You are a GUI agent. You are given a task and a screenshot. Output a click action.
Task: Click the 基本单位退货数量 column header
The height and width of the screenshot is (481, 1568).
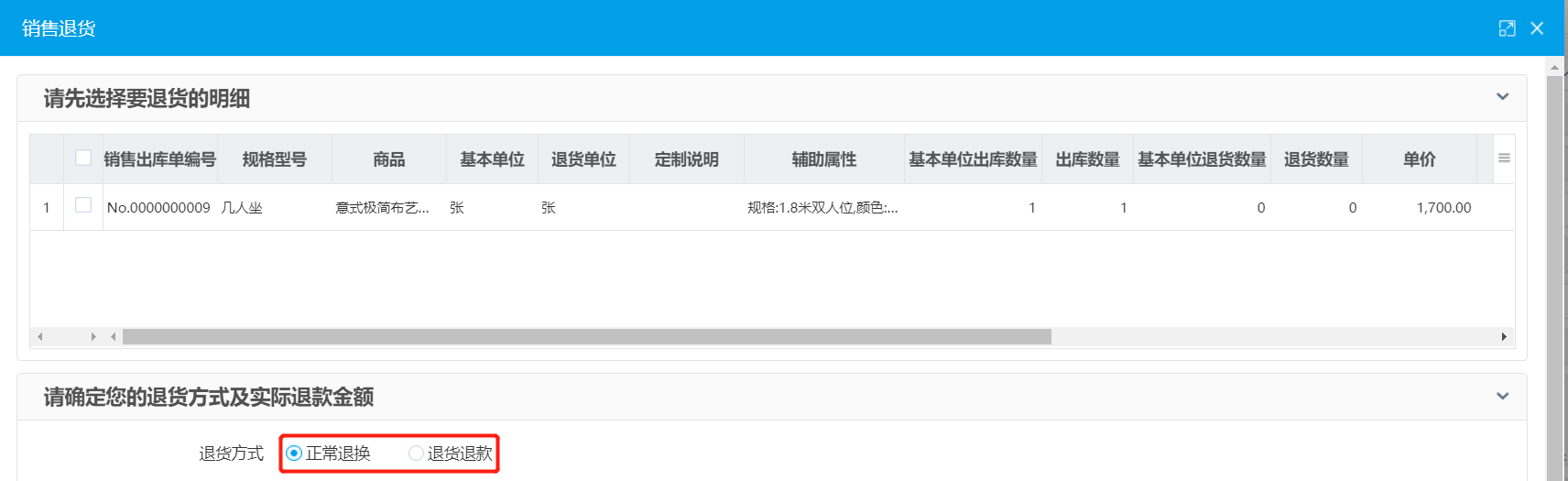[x=1202, y=159]
